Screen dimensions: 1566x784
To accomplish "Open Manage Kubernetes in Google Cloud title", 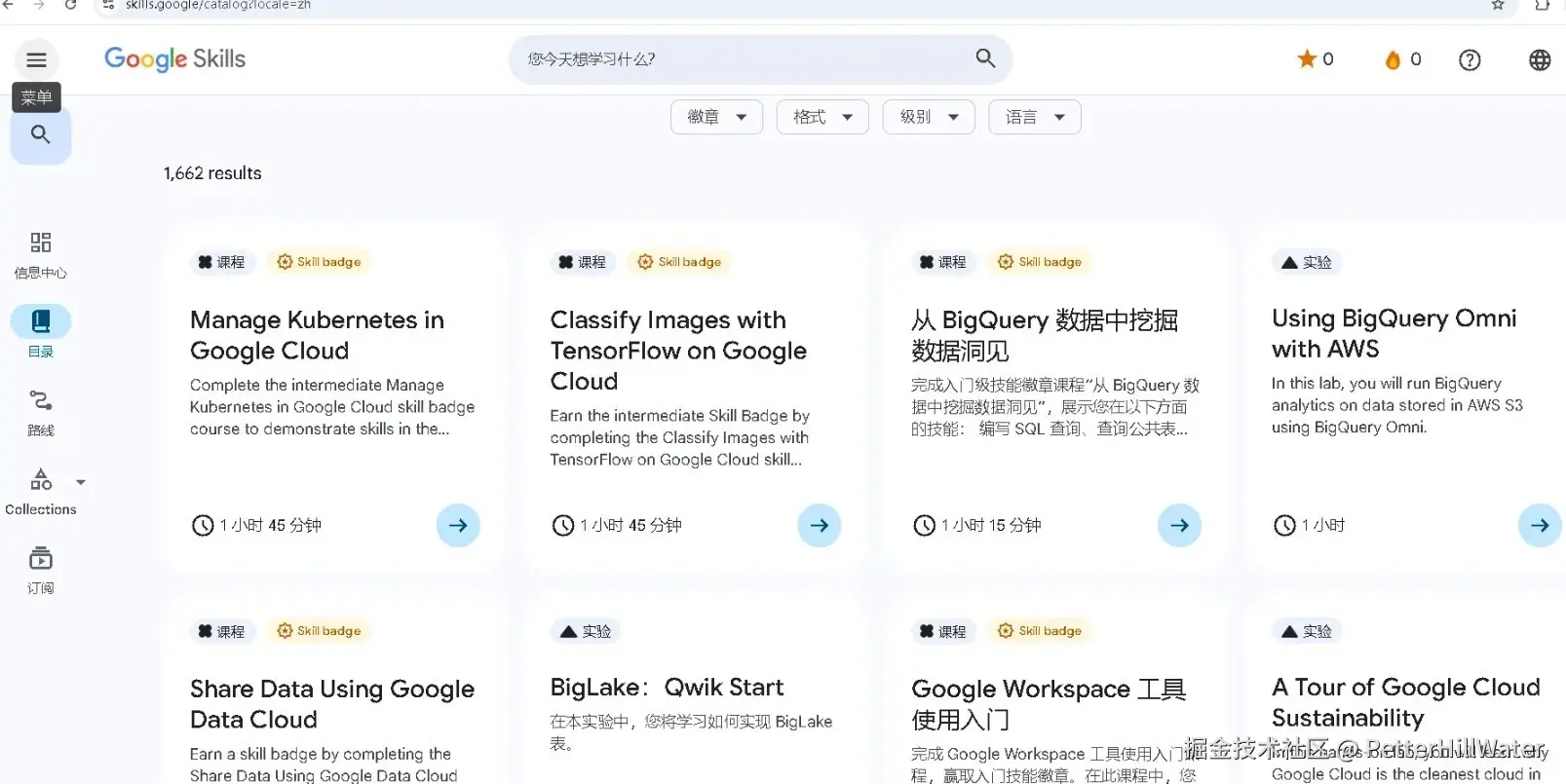I will (317, 335).
